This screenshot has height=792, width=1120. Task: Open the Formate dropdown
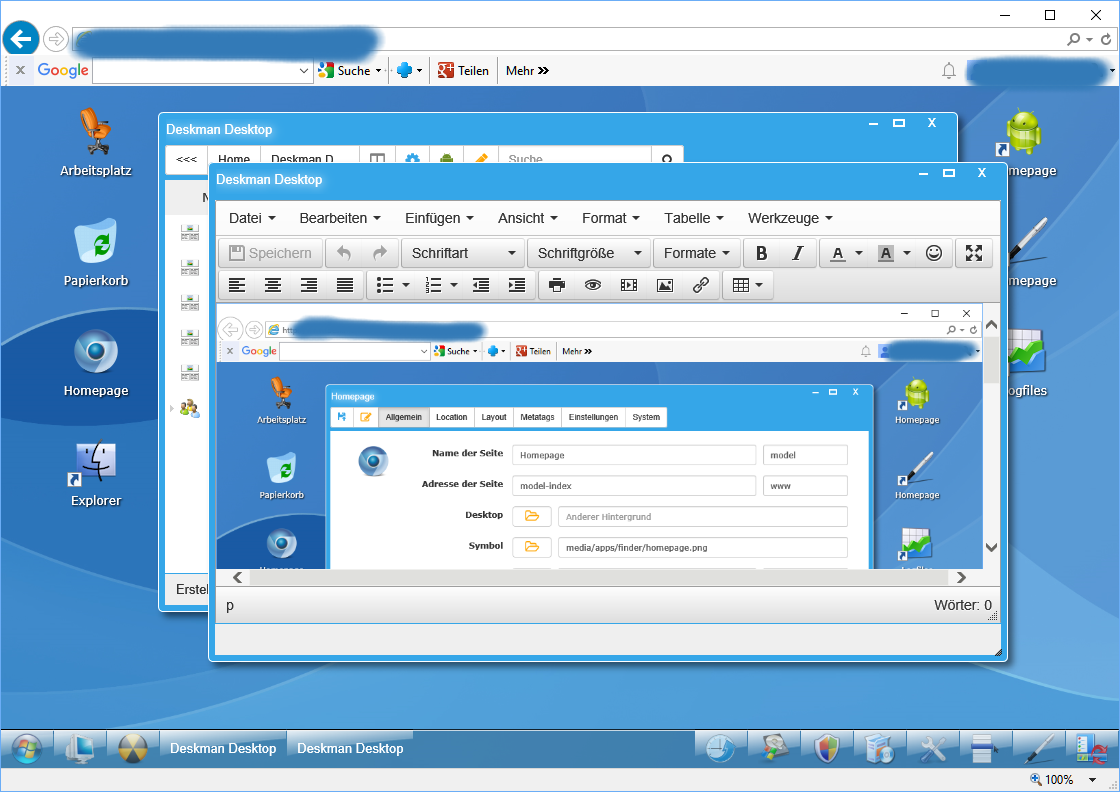click(696, 253)
